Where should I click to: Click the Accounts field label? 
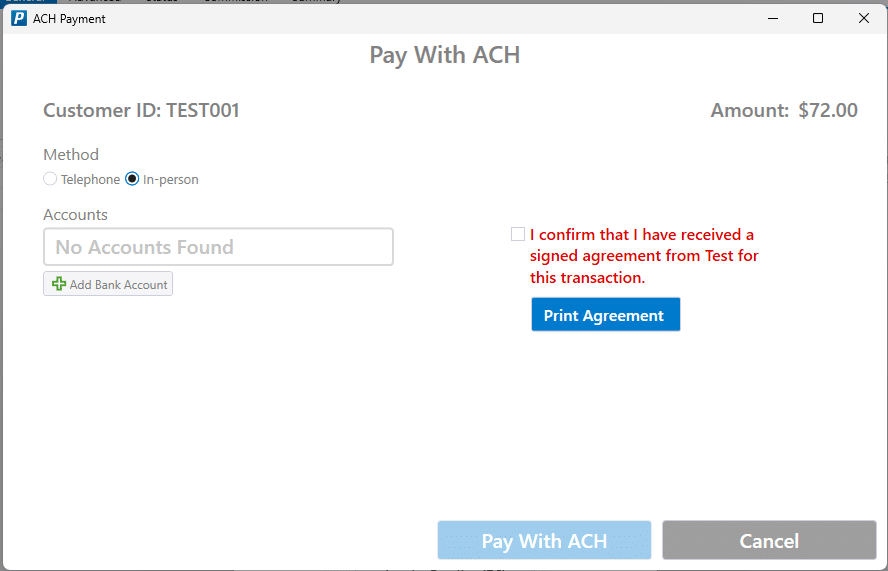point(75,215)
